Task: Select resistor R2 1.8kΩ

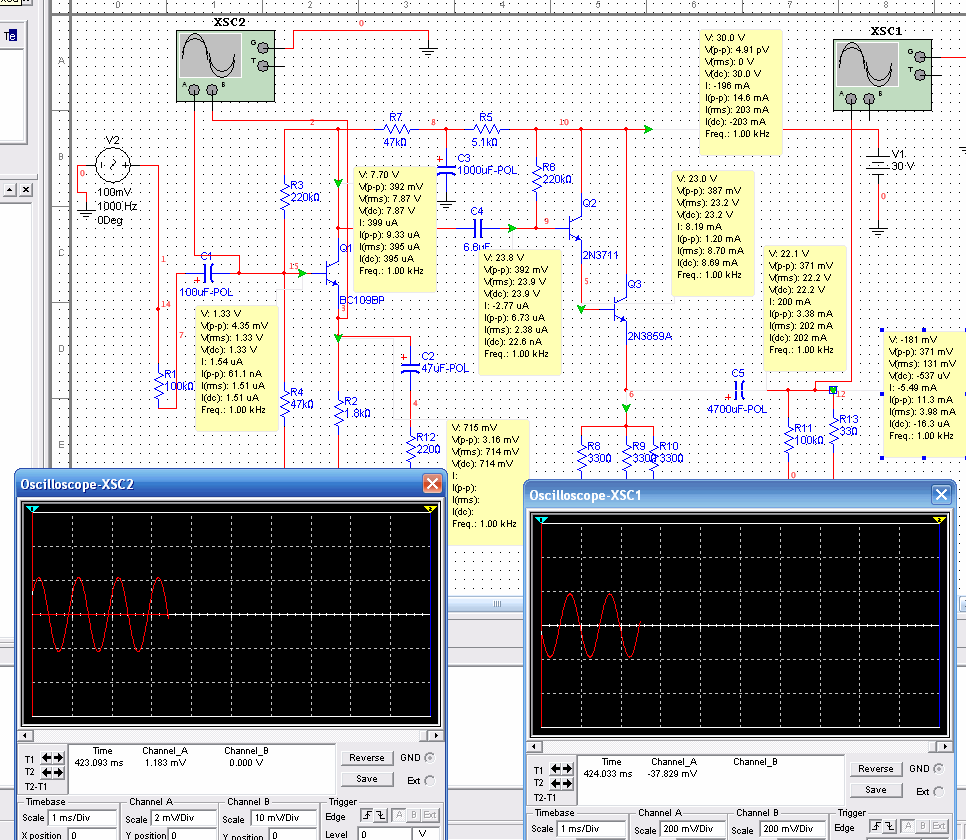Action: (338, 412)
